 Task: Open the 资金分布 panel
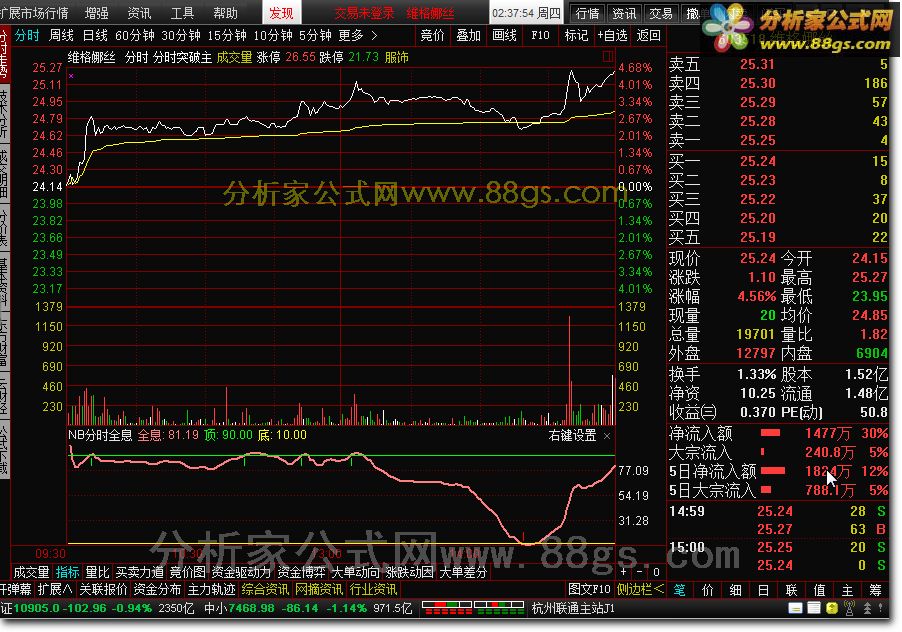pyautogui.click(x=157, y=589)
